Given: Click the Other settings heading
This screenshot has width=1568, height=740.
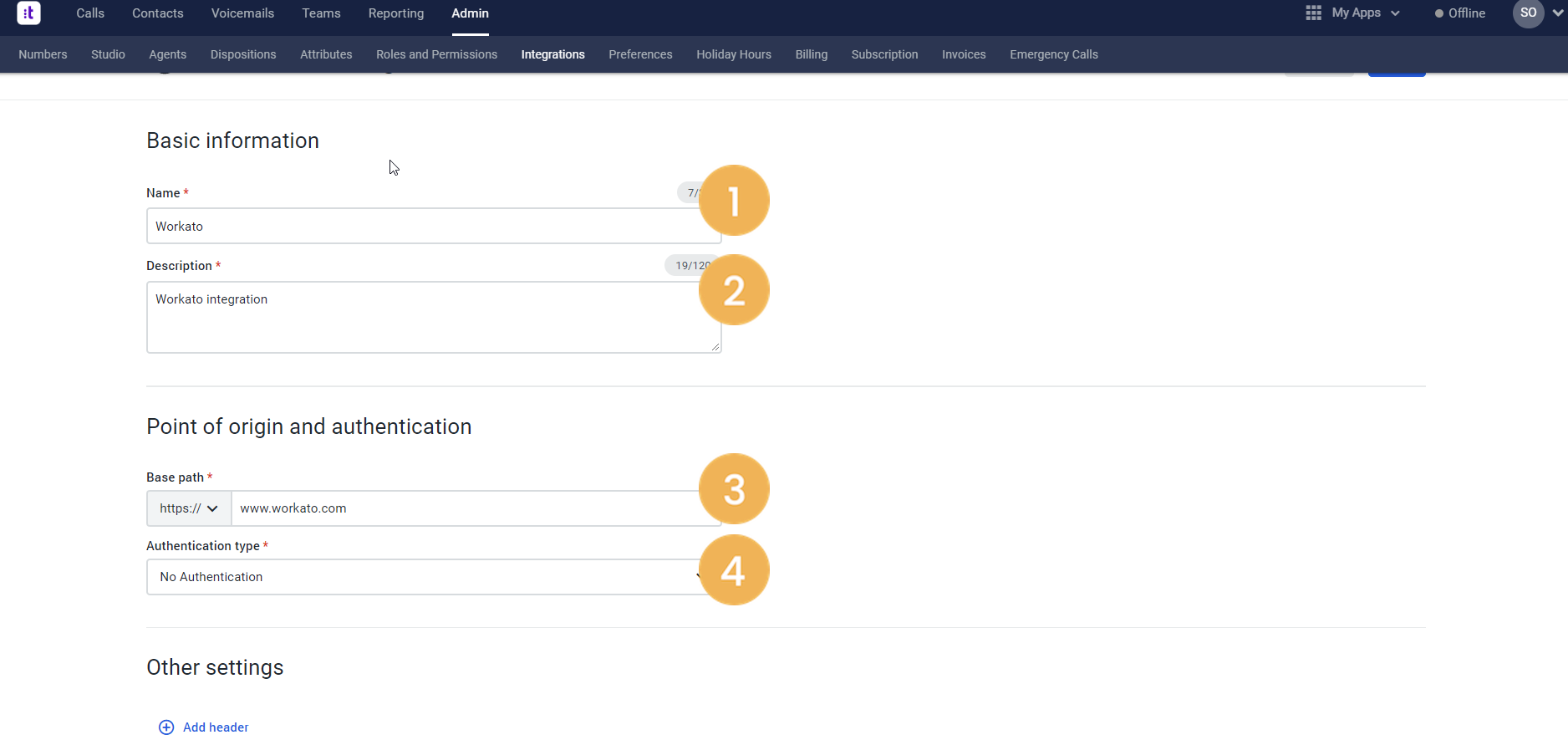Looking at the screenshot, I should point(215,667).
